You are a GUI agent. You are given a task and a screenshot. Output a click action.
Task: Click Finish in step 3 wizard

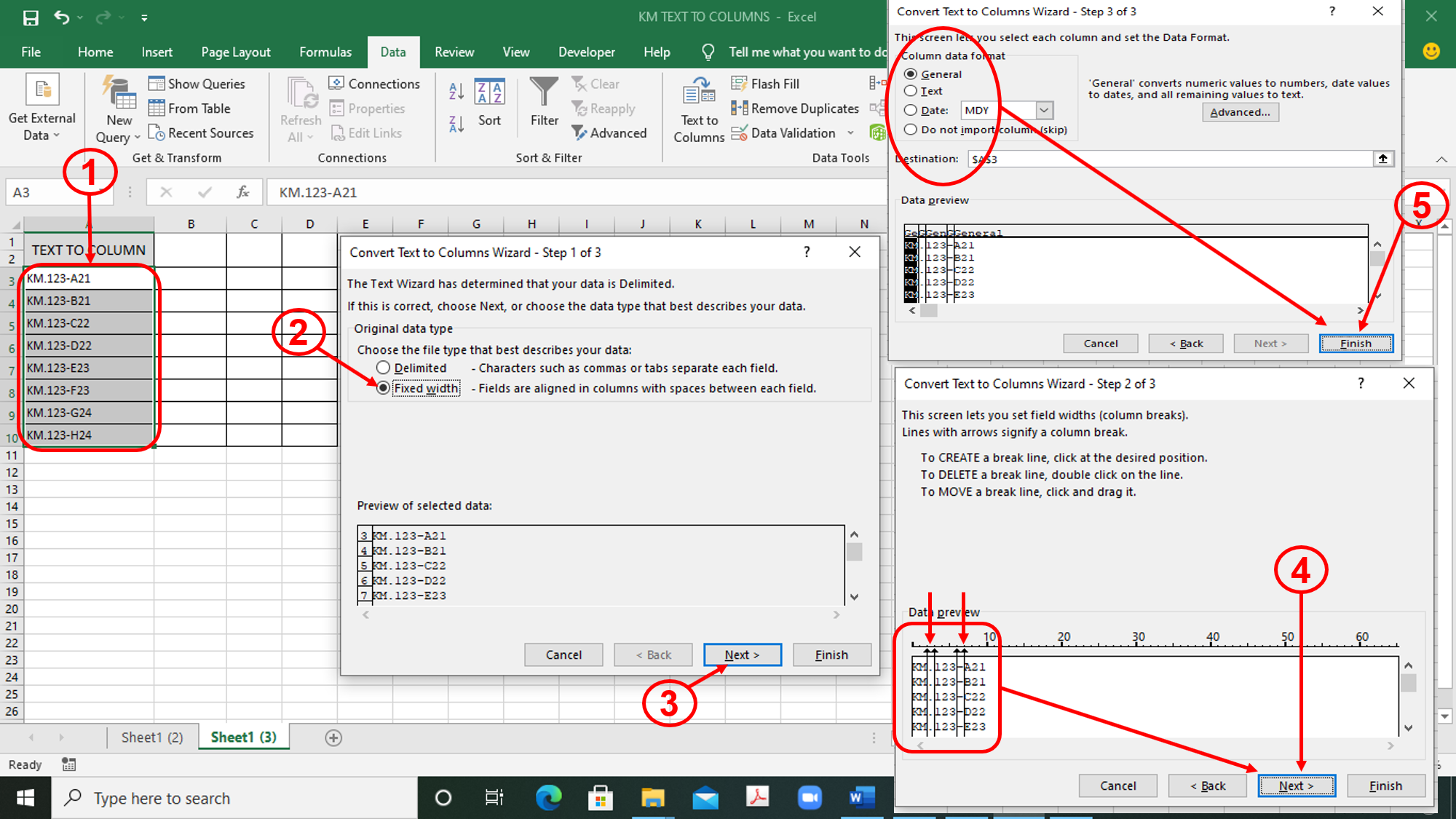(1356, 343)
